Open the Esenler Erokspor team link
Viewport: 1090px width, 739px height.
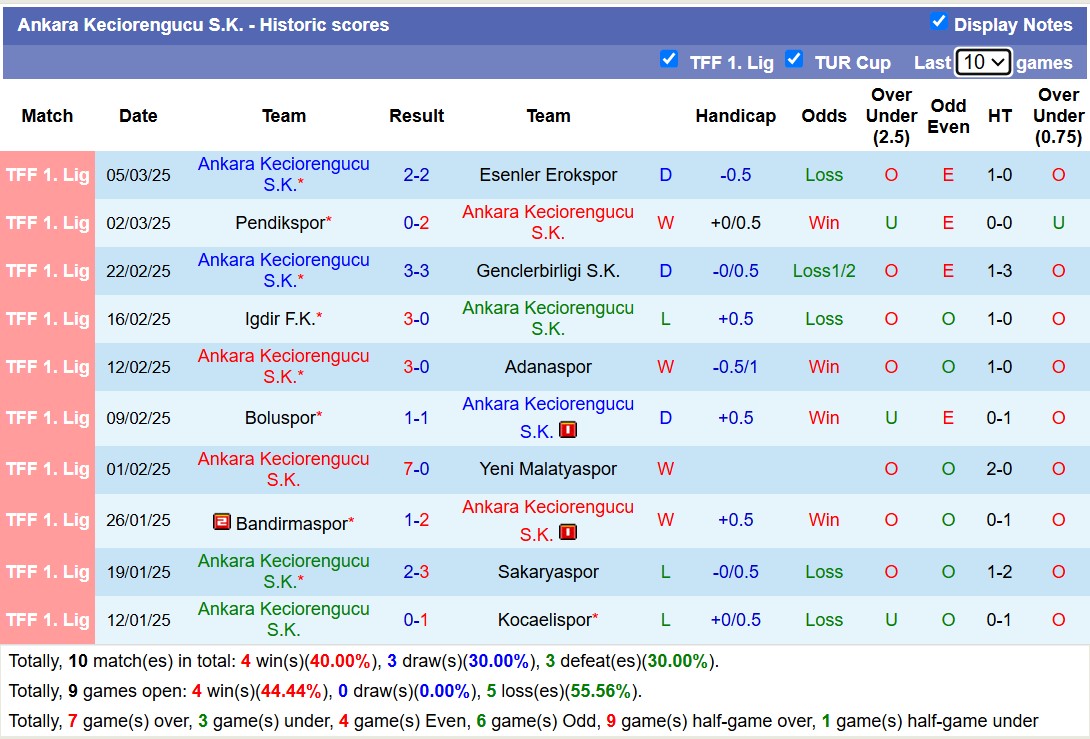pyautogui.click(x=548, y=175)
